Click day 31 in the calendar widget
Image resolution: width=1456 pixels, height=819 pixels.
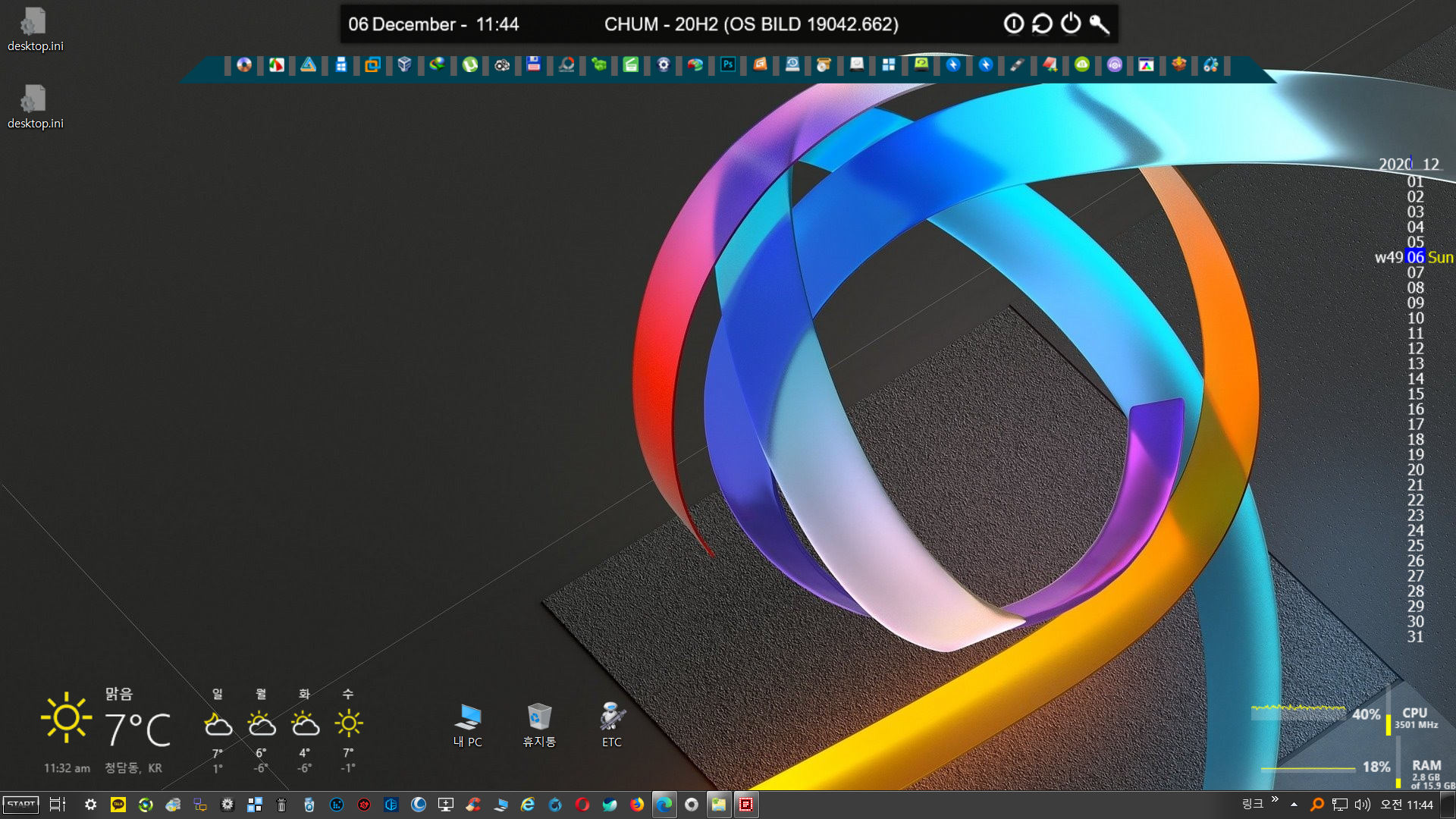coord(1415,636)
